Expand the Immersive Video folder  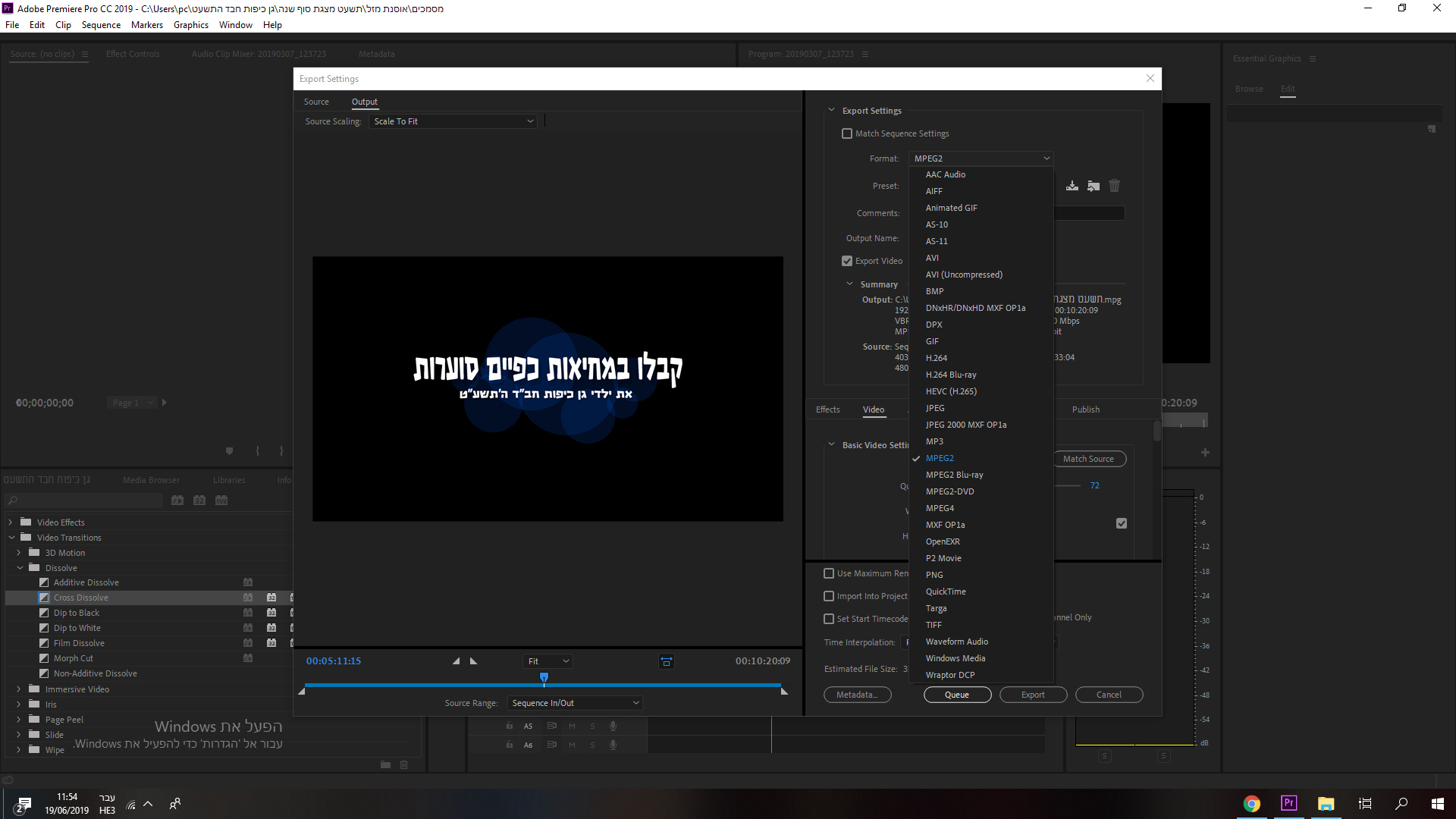[x=19, y=689]
